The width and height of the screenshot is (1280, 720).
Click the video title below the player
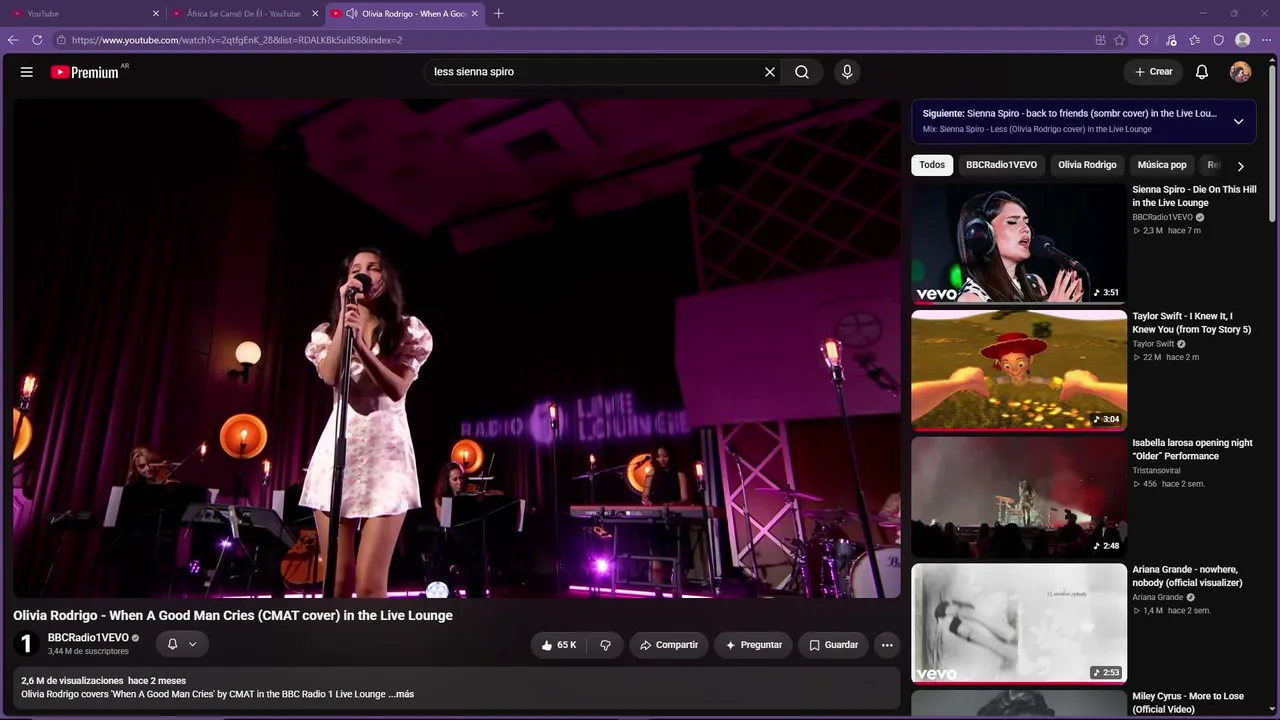tap(233, 615)
